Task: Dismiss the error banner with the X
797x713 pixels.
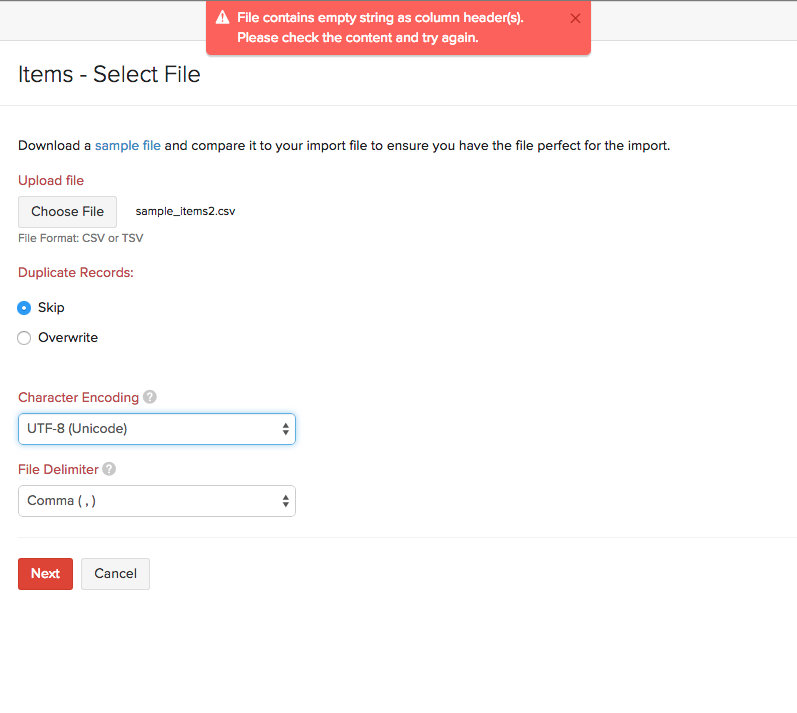Action: coord(575,18)
